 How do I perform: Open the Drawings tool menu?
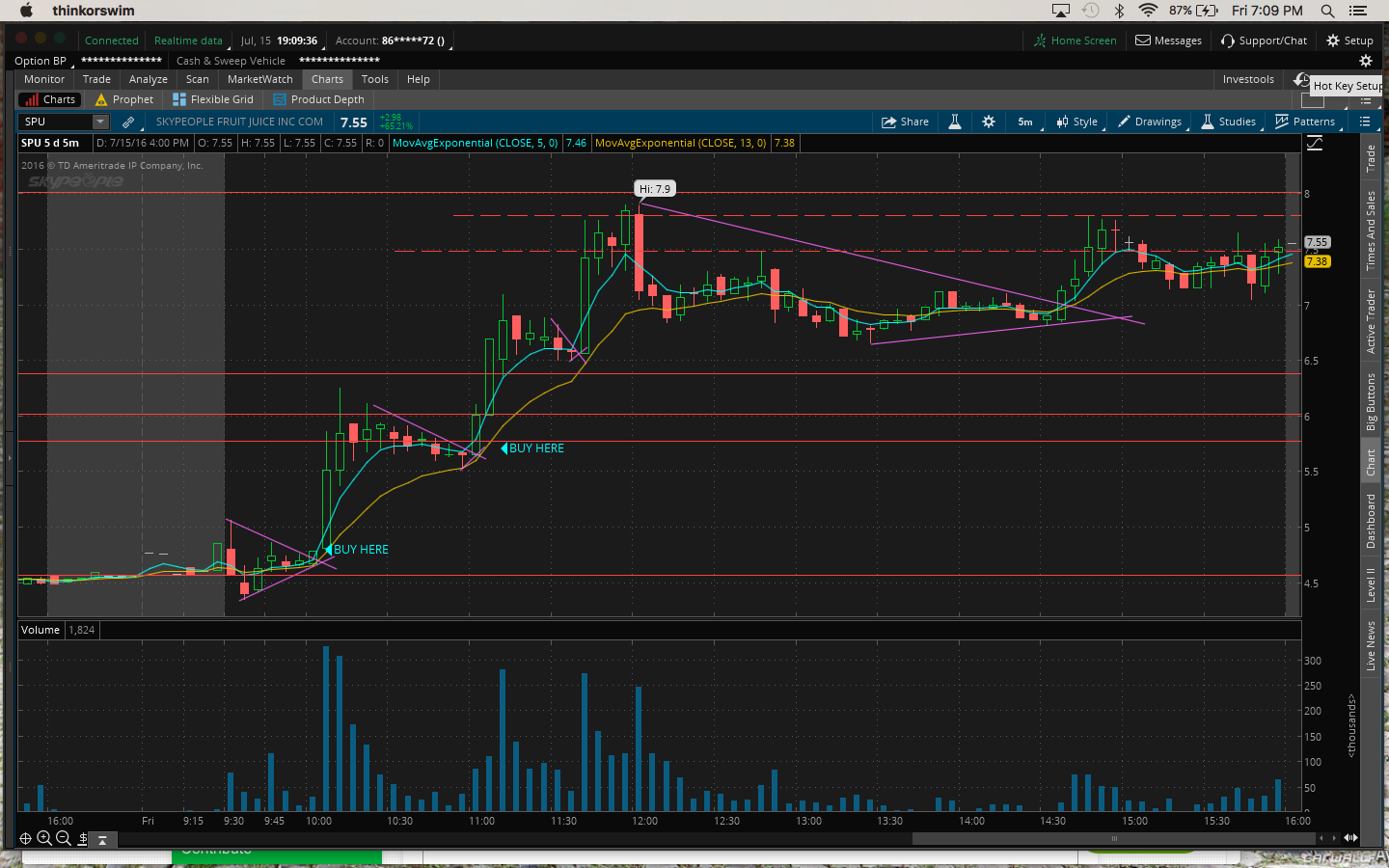pos(1150,122)
